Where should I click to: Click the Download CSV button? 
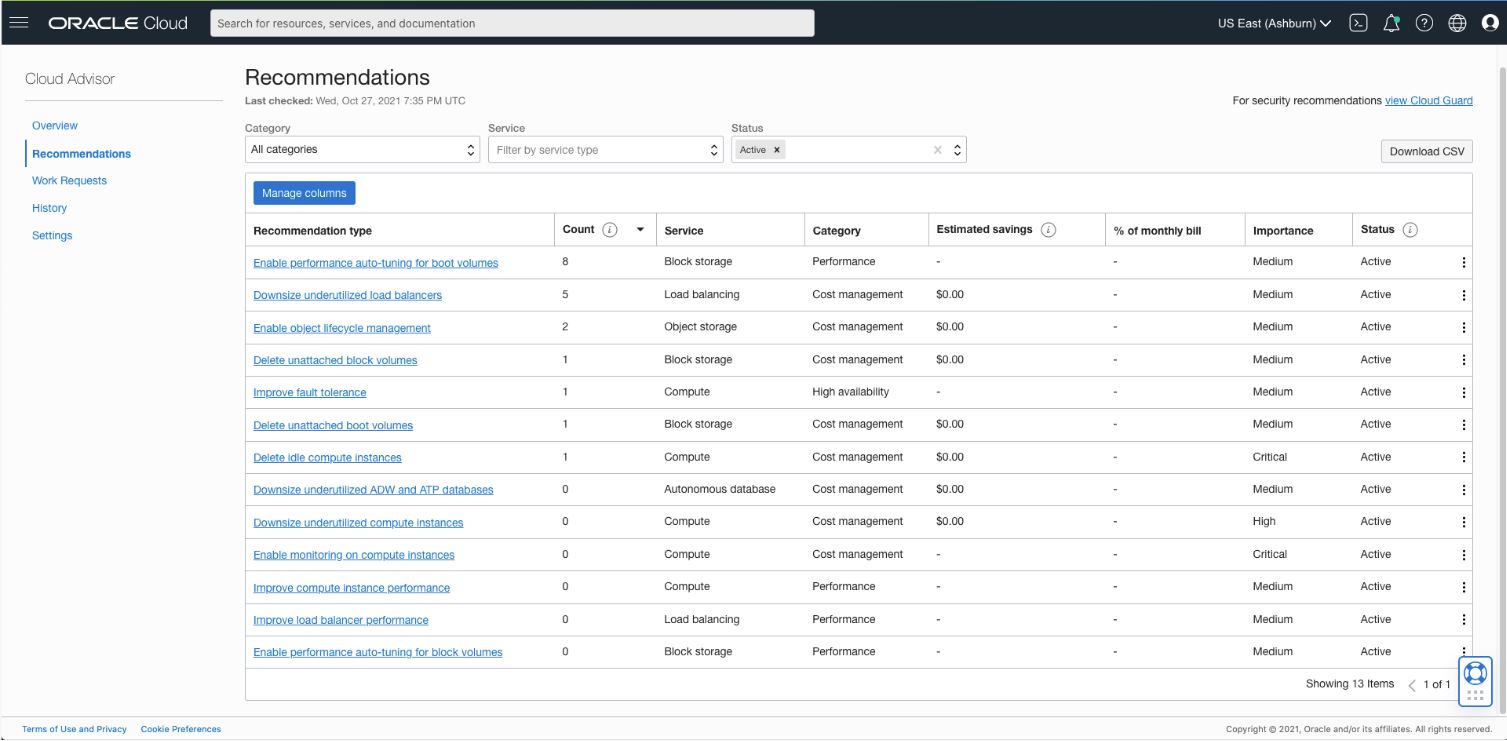point(1426,150)
